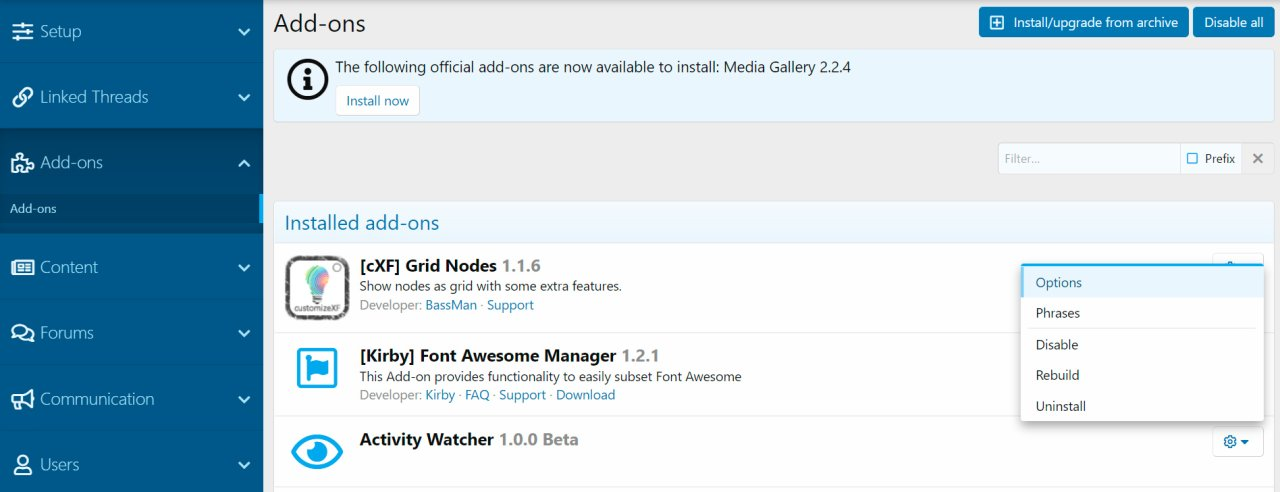Click the Linked Threads chain icon
Image resolution: width=1280 pixels, height=492 pixels.
pyautogui.click(x=22, y=97)
